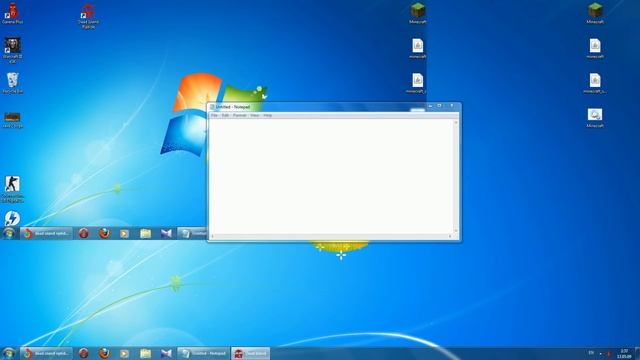The image size is (640, 360).
Task: Open the Help menu in Notepad
Action: click(x=267, y=116)
